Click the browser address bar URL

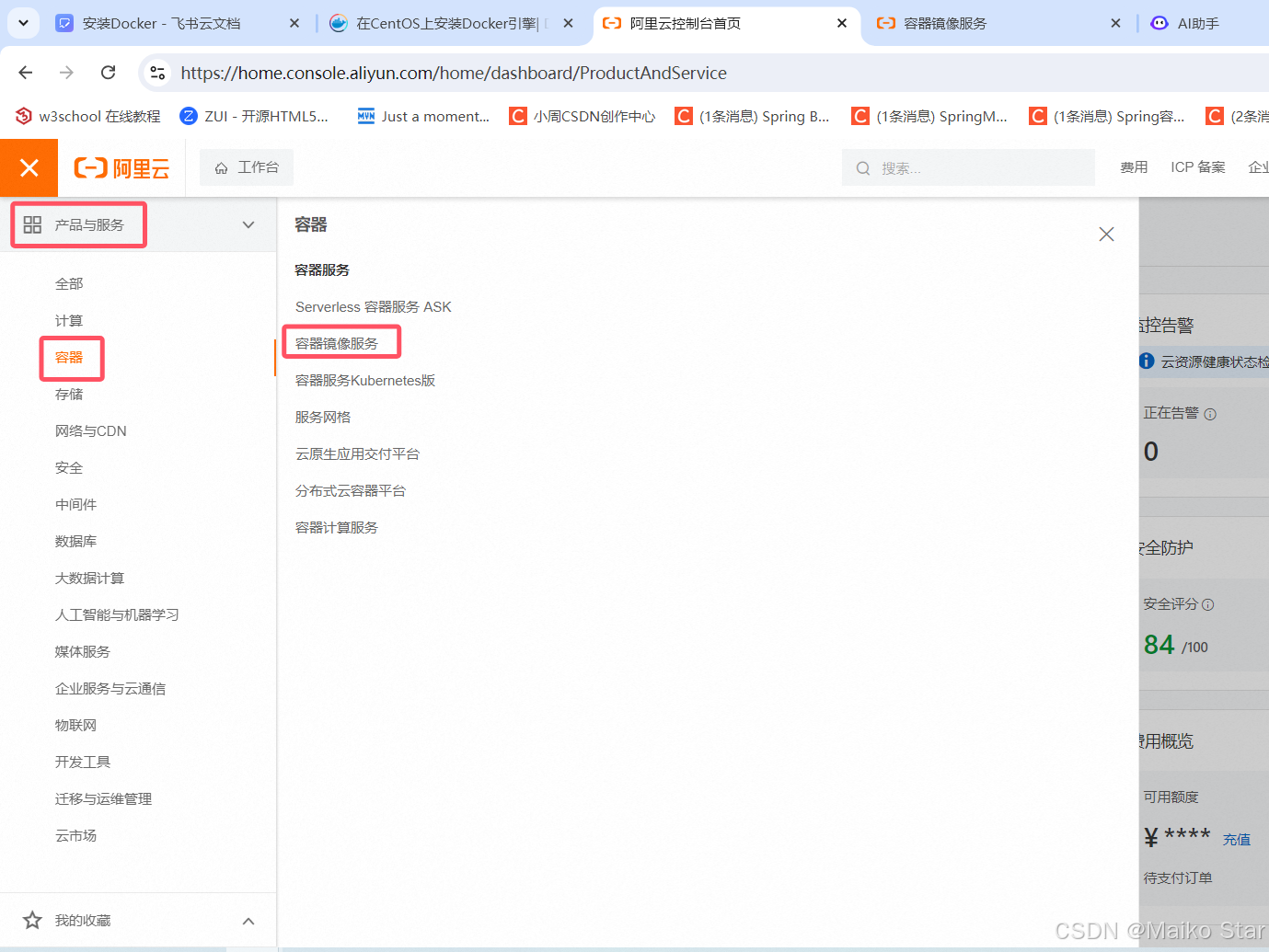point(454,73)
